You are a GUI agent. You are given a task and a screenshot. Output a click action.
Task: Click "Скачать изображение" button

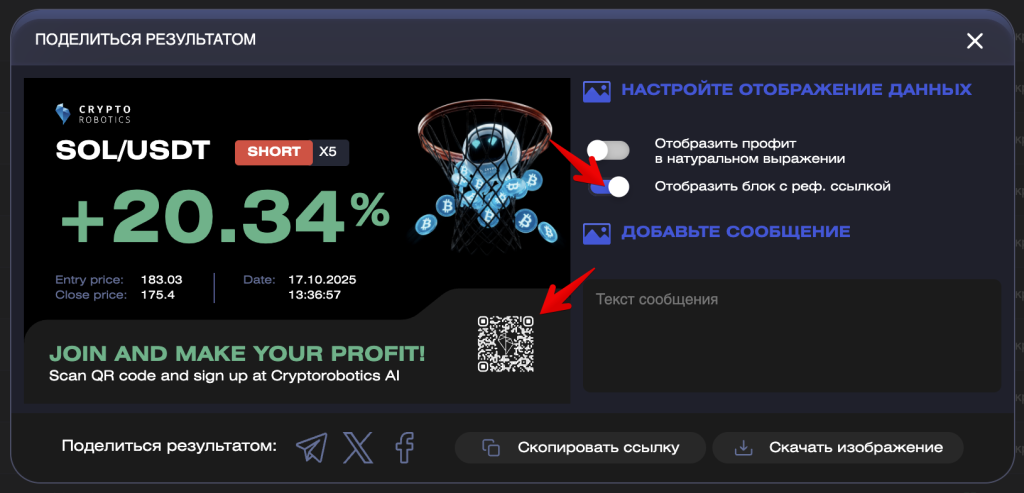pos(838,448)
